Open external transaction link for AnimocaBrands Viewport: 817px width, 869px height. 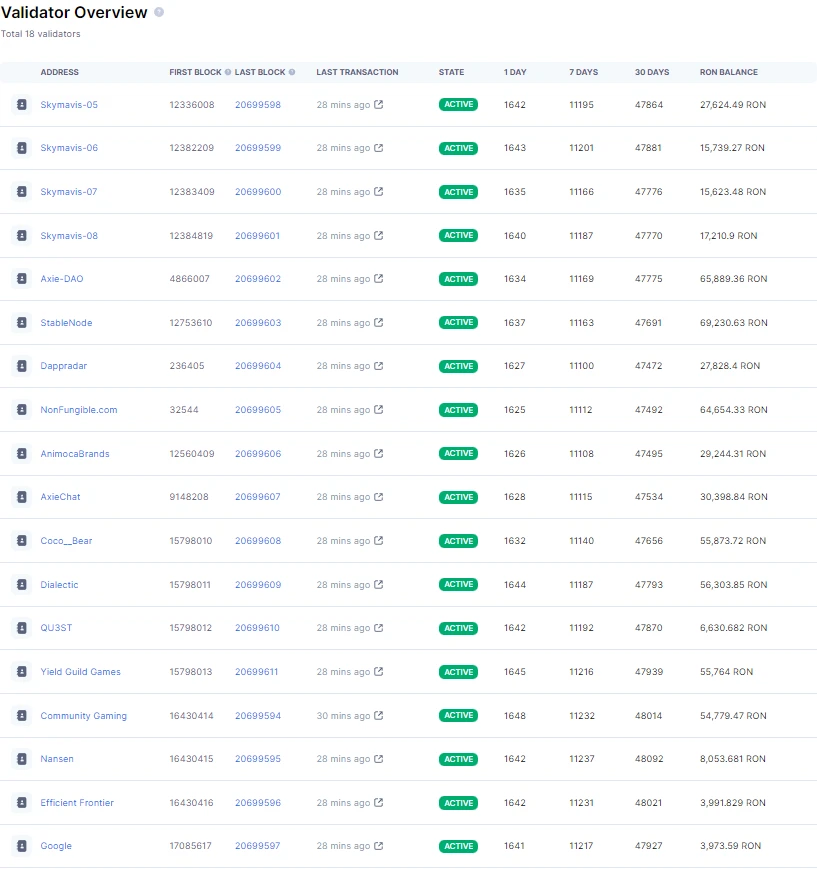pyautogui.click(x=379, y=453)
